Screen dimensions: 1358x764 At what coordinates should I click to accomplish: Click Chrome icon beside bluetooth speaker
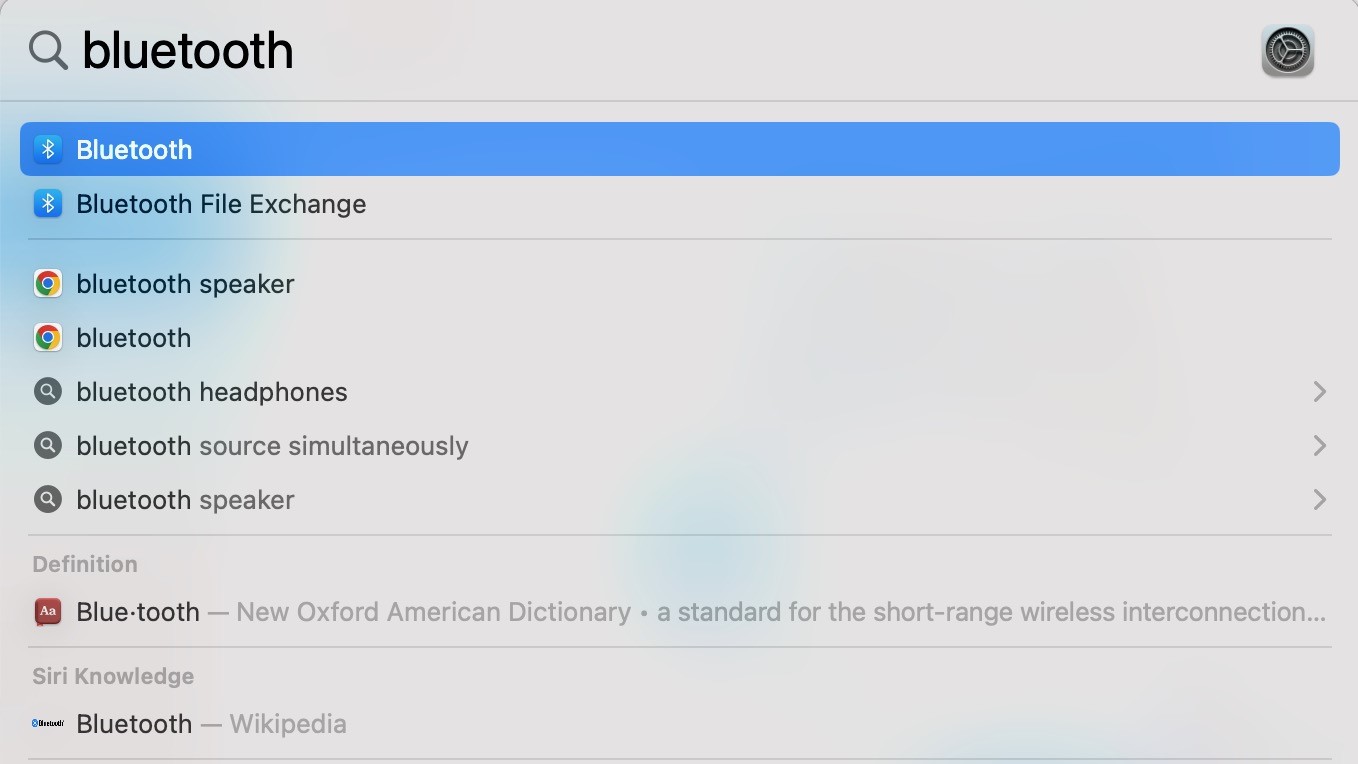48,284
